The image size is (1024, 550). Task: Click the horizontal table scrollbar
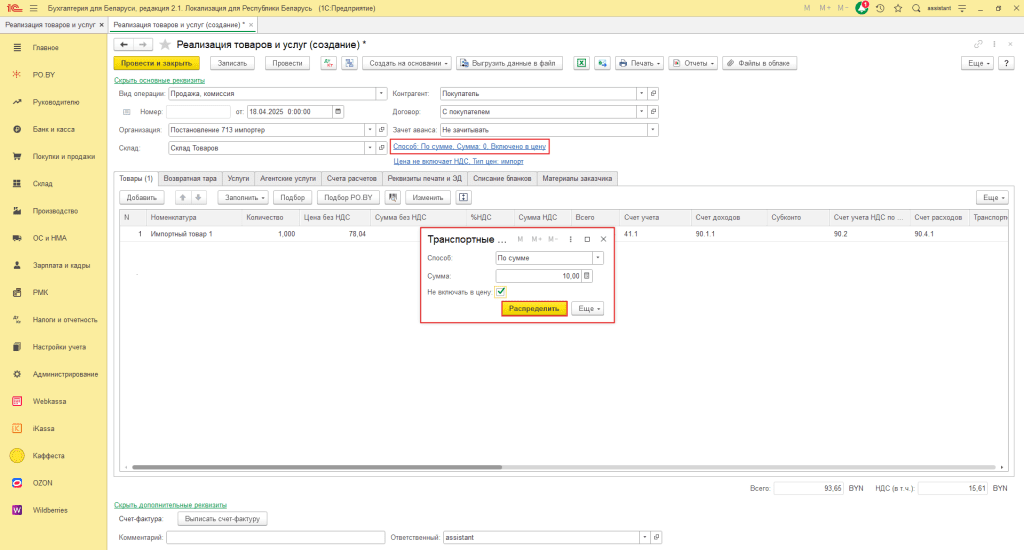click(x=317, y=467)
